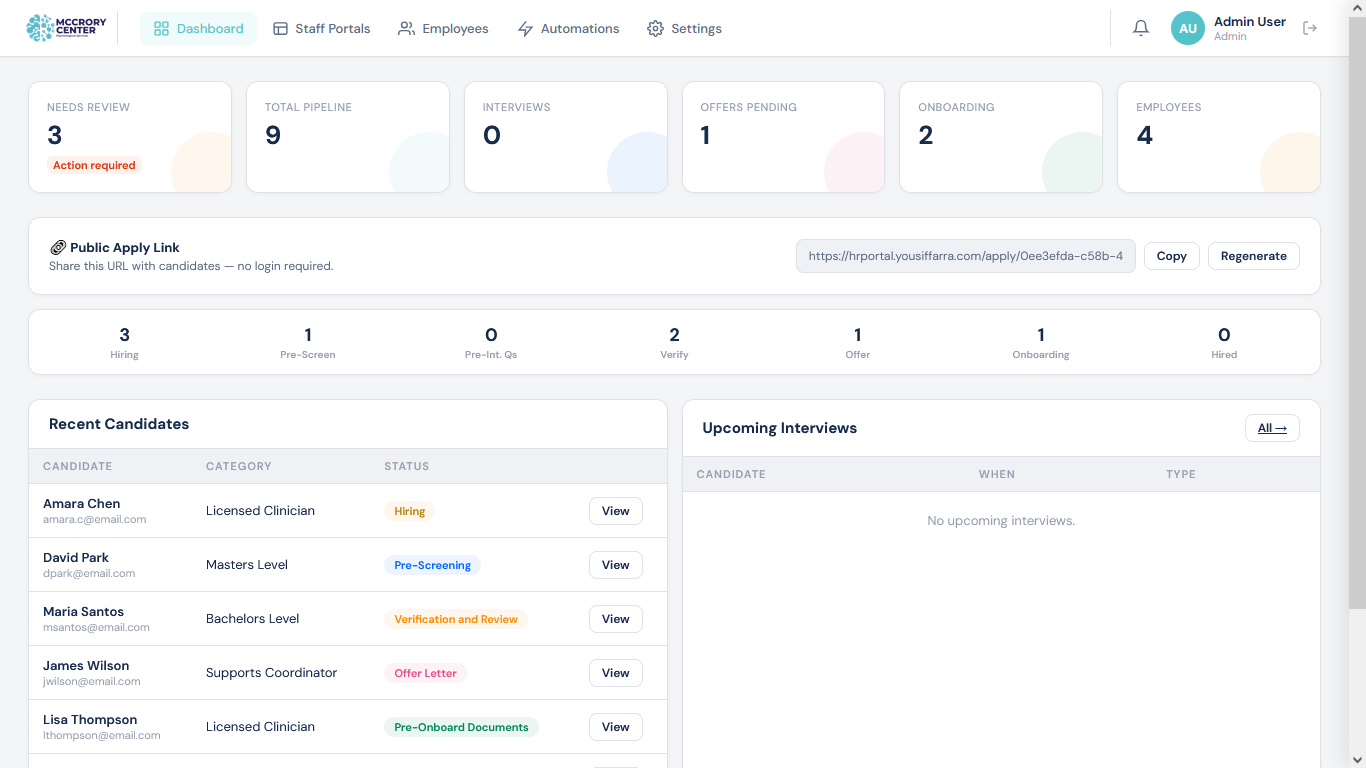Click email jwilson@email.com
1366x768 pixels.
click(92, 682)
